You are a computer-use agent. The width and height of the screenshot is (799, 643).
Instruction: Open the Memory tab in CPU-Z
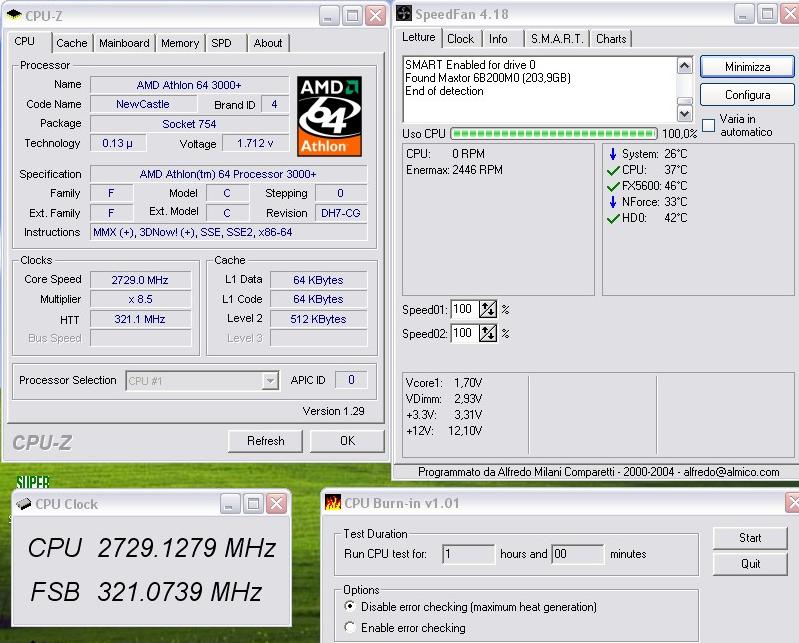click(x=180, y=43)
